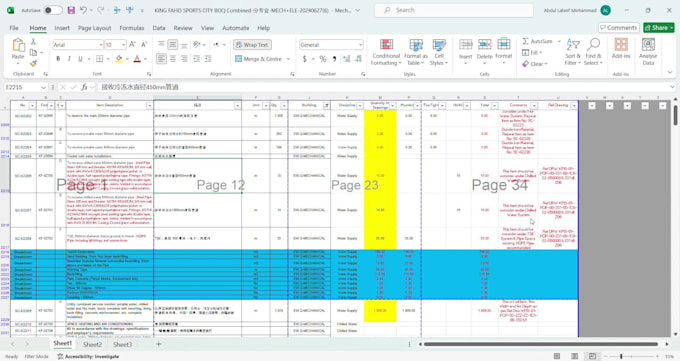Switch to Page Break Preview view
The width and height of the screenshot is (680, 361).
coord(592,356)
